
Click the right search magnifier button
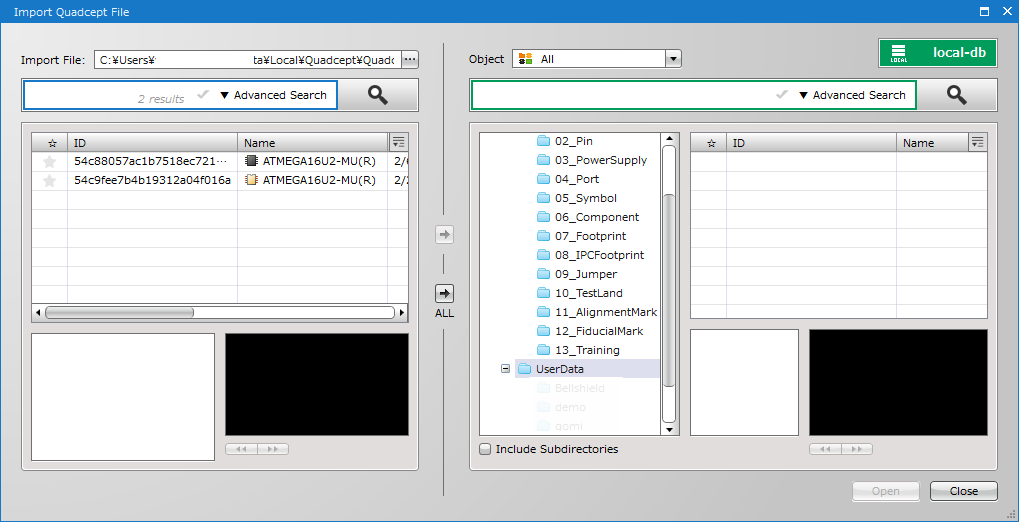point(957,95)
